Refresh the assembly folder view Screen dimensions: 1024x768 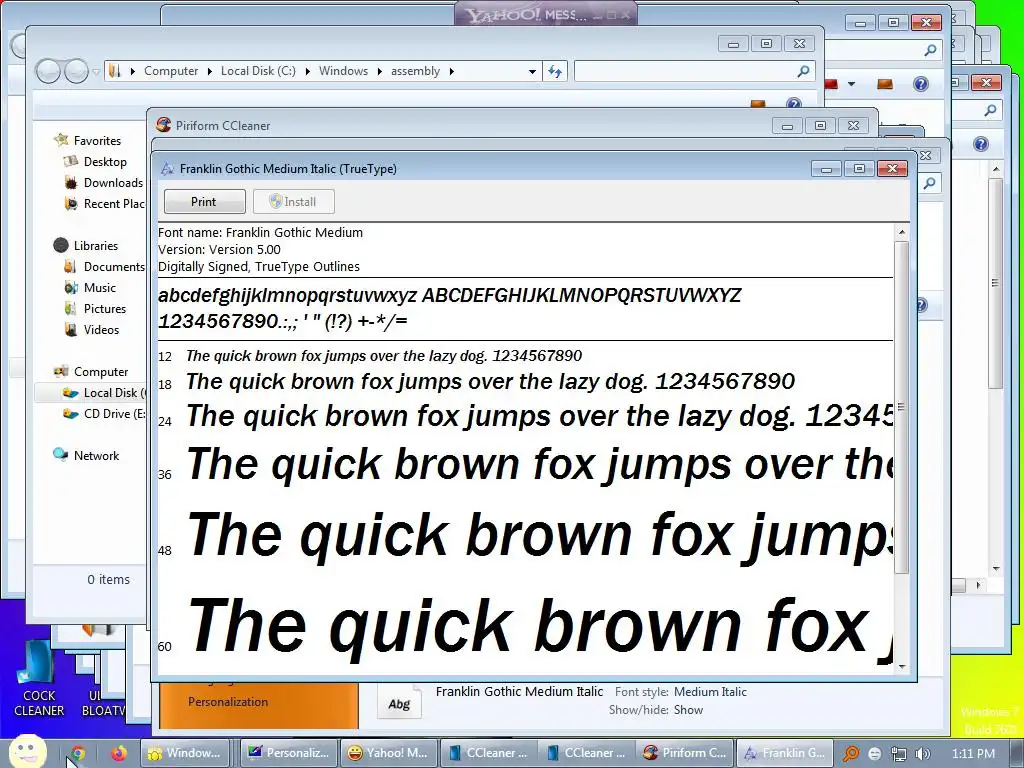554,71
